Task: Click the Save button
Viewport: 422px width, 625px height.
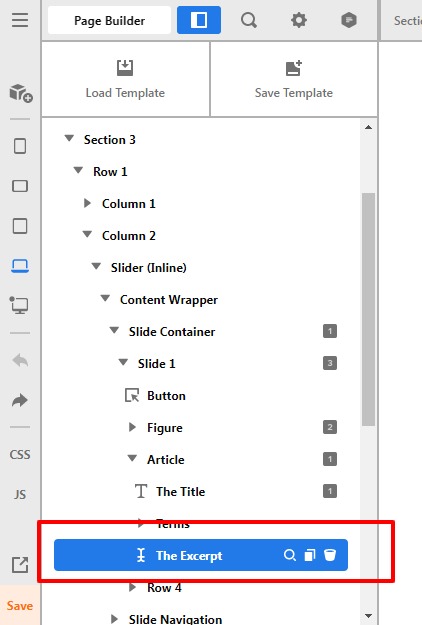Action: pyautogui.click(x=20, y=605)
